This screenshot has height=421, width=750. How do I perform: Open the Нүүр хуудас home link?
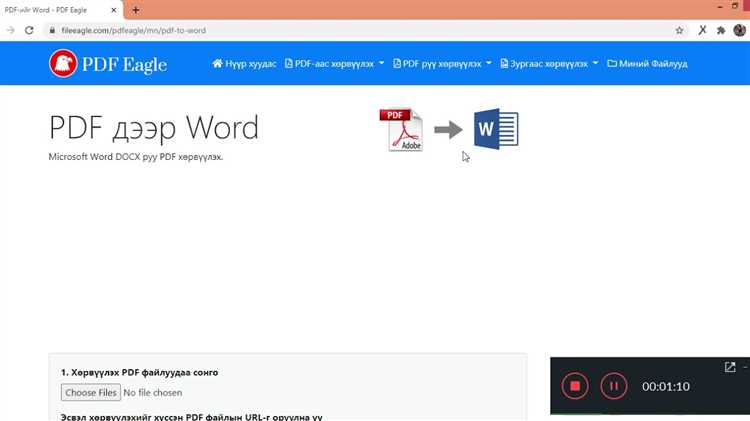[x=244, y=64]
